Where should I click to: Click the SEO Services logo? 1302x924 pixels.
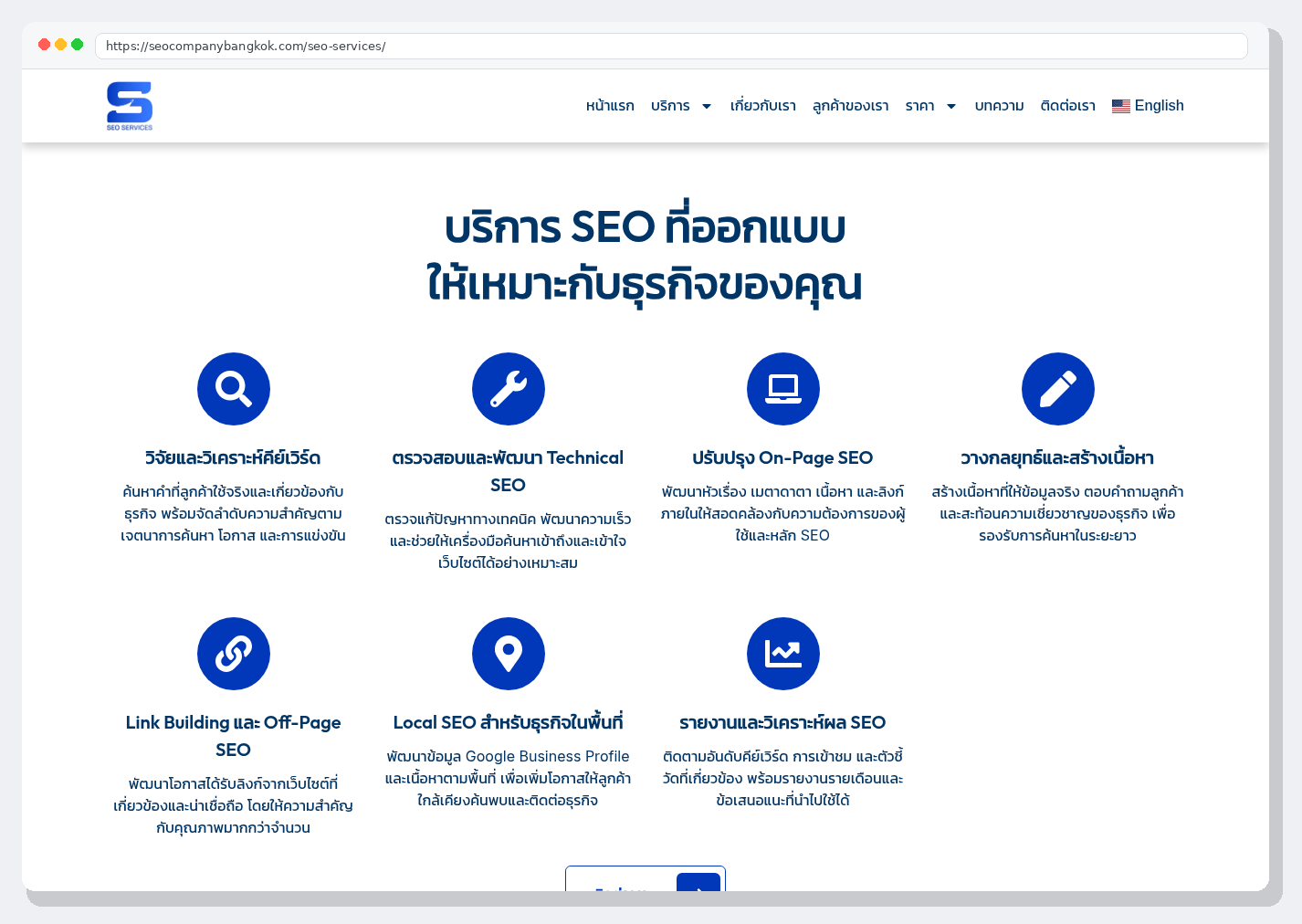click(x=130, y=106)
